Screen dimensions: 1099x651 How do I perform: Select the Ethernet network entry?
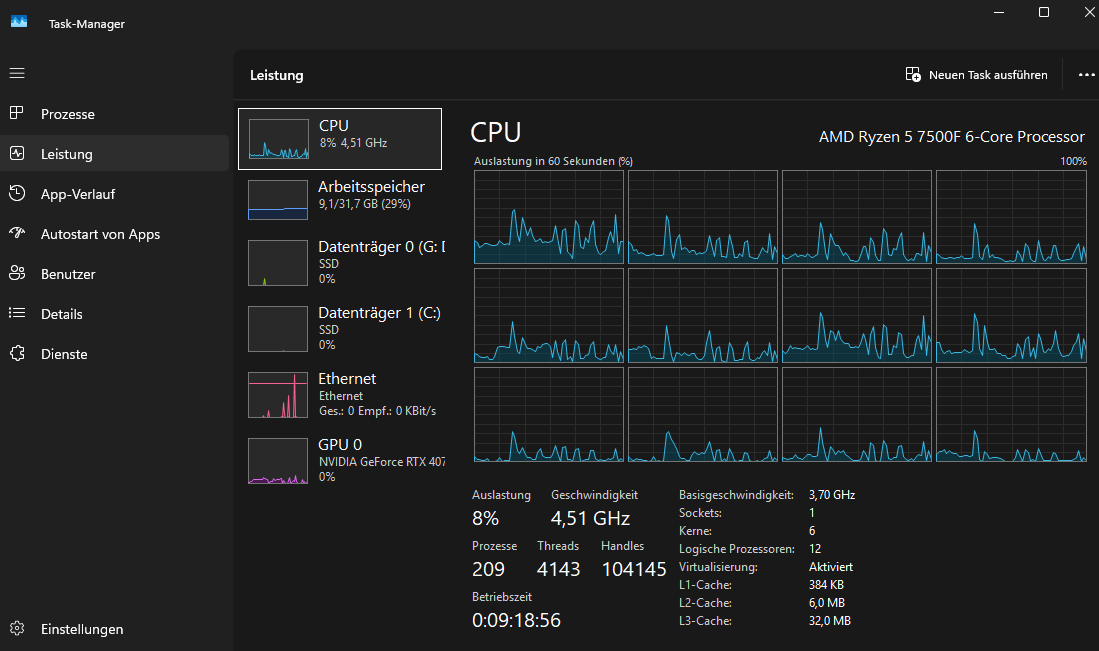(x=340, y=394)
